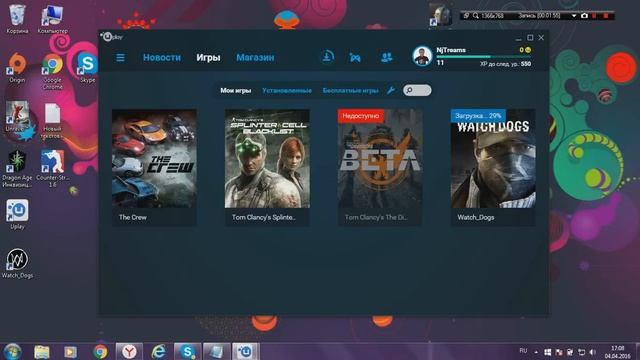Image resolution: width=640 pixels, height=360 pixels.
Task: Open the friends list icon
Action: tap(386, 57)
